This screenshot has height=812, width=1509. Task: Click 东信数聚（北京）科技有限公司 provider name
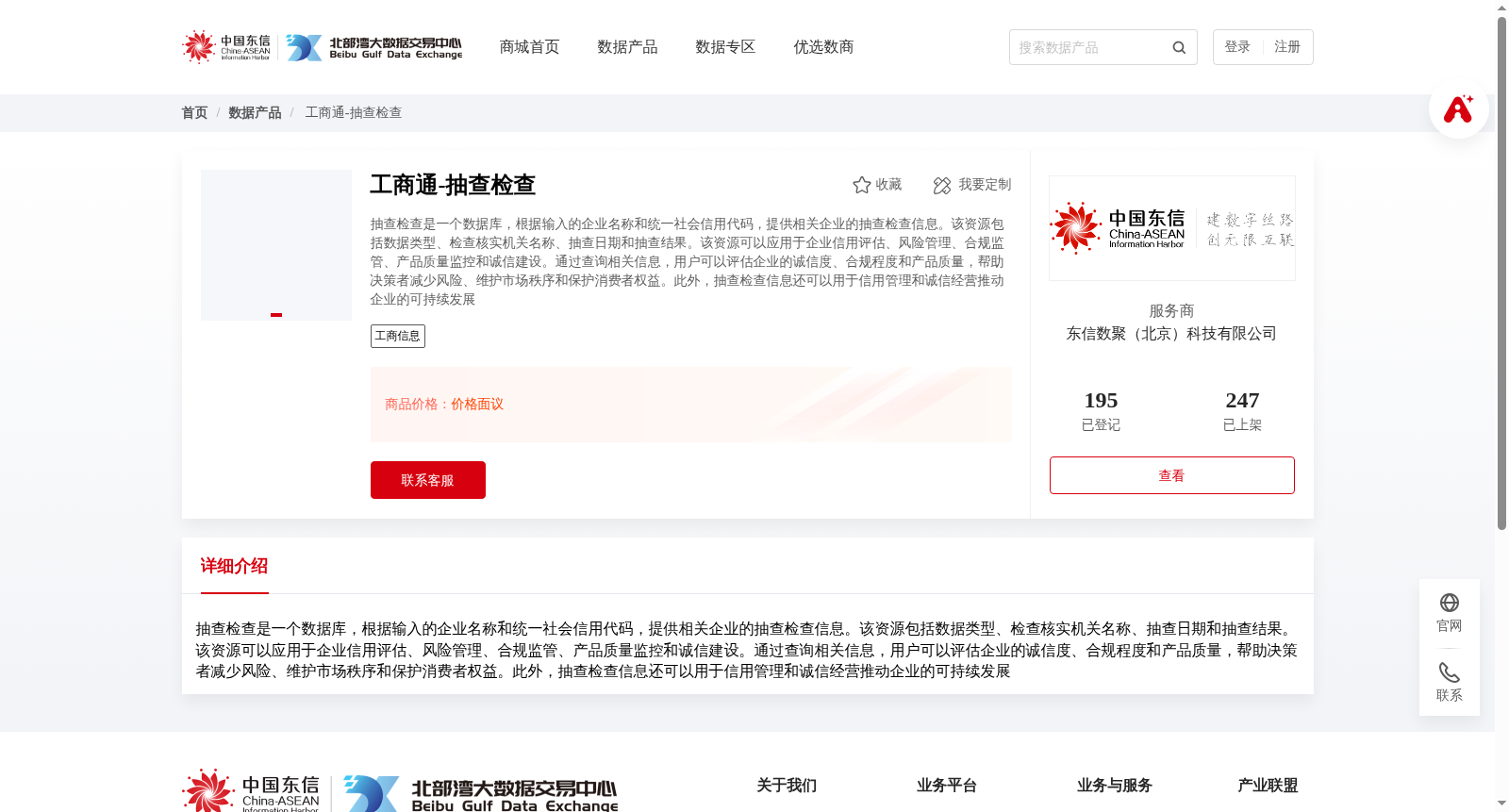[x=1171, y=334]
